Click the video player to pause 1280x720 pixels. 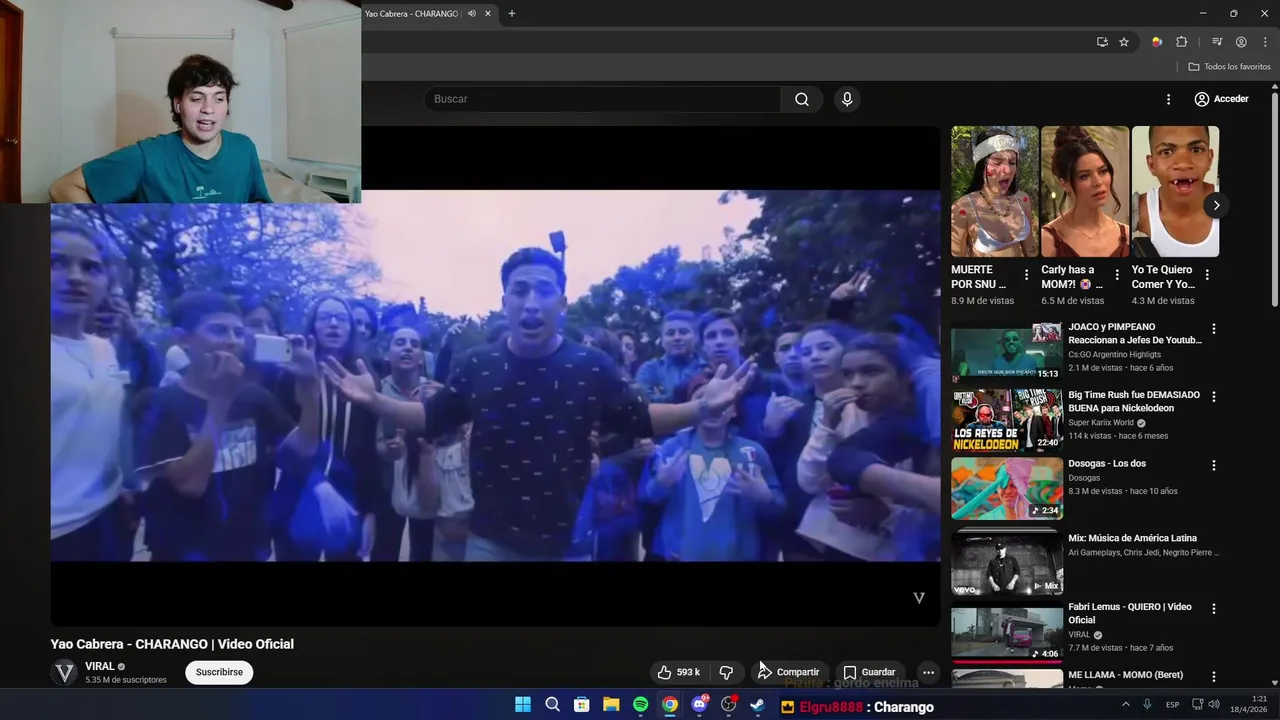pos(495,375)
